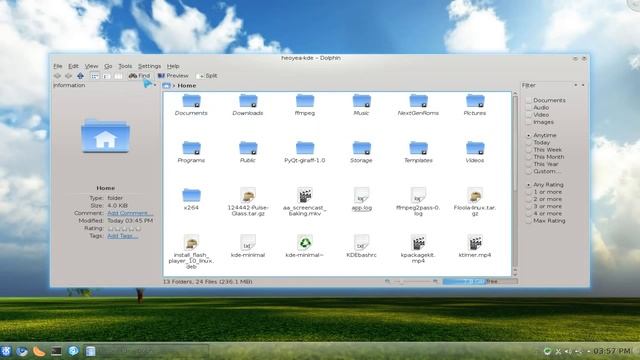Select the Any Rating filter
The height and width of the screenshot is (360, 640).
pyautogui.click(x=529, y=185)
